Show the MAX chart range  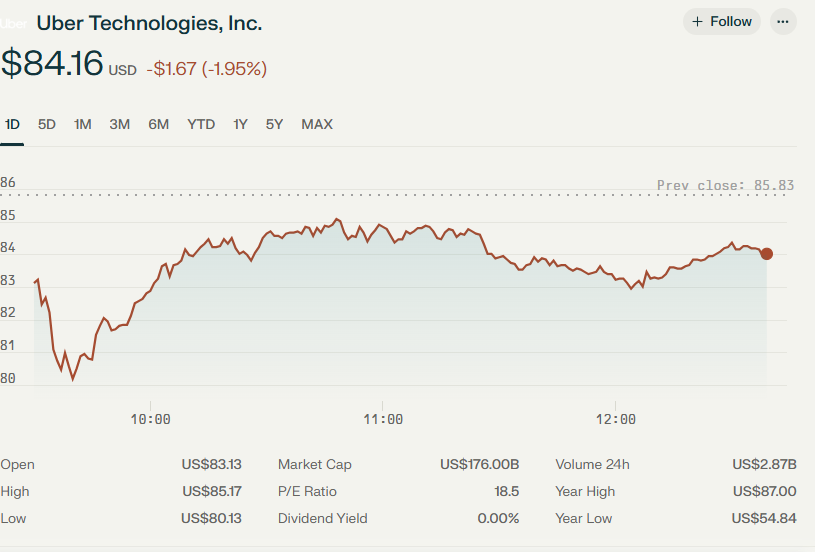pyautogui.click(x=317, y=124)
